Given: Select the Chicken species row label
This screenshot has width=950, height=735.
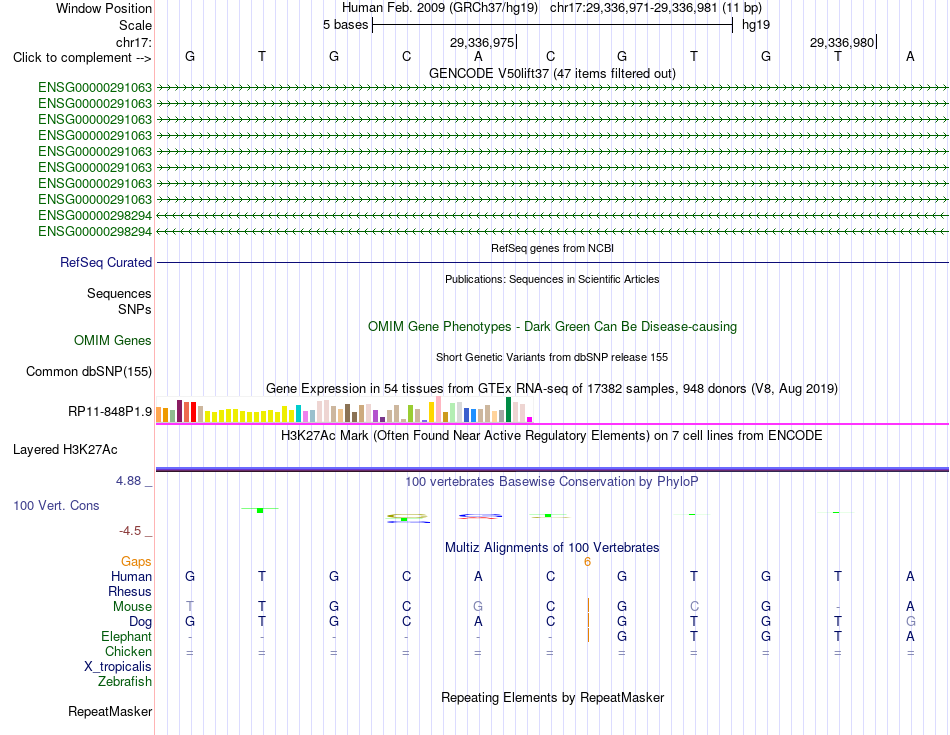Looking at the screenshot, I should click(128, 651).
